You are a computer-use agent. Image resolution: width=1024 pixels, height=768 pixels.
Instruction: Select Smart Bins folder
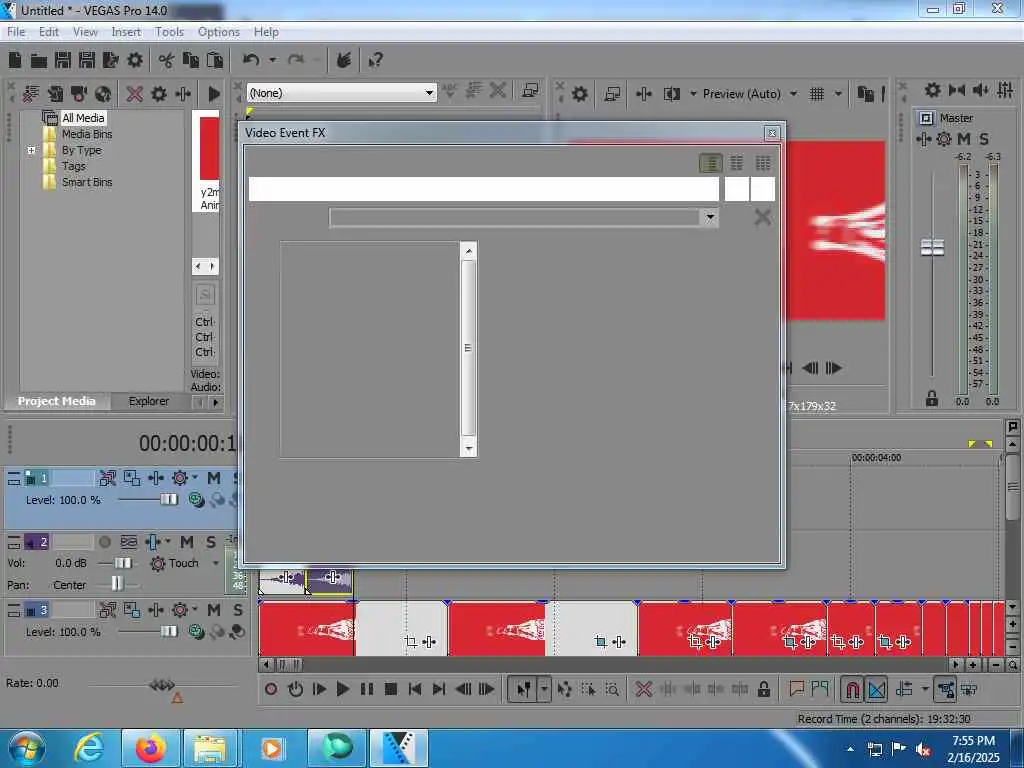87,182
